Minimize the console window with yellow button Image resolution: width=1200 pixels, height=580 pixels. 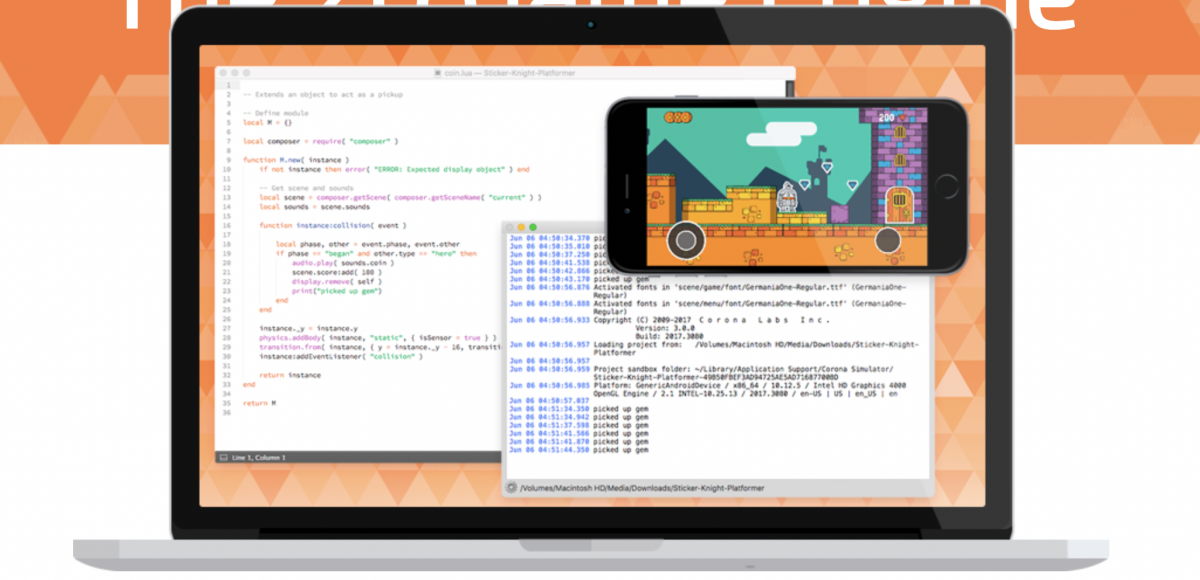pos(522,228)
